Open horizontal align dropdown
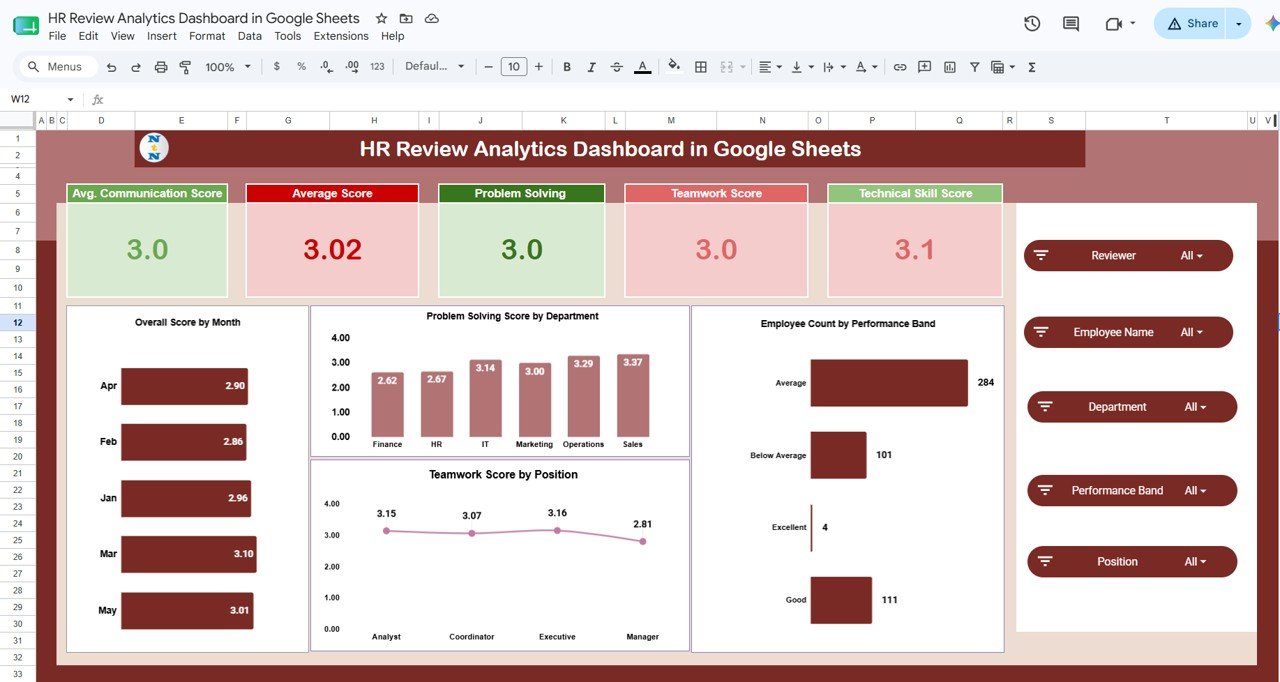Image resolution: width=1280 pixels, height=682 pixels. pos(770,67)
